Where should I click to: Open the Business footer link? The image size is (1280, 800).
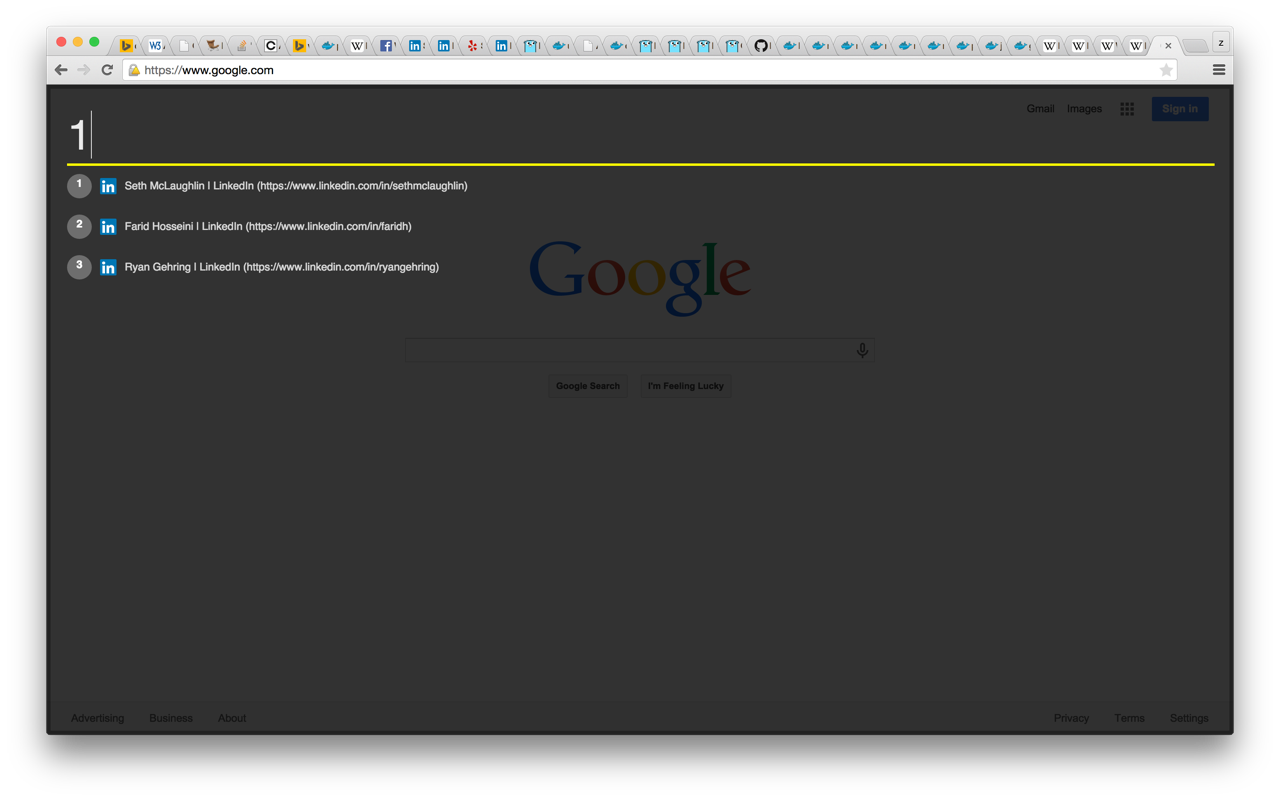click(171, 718)
